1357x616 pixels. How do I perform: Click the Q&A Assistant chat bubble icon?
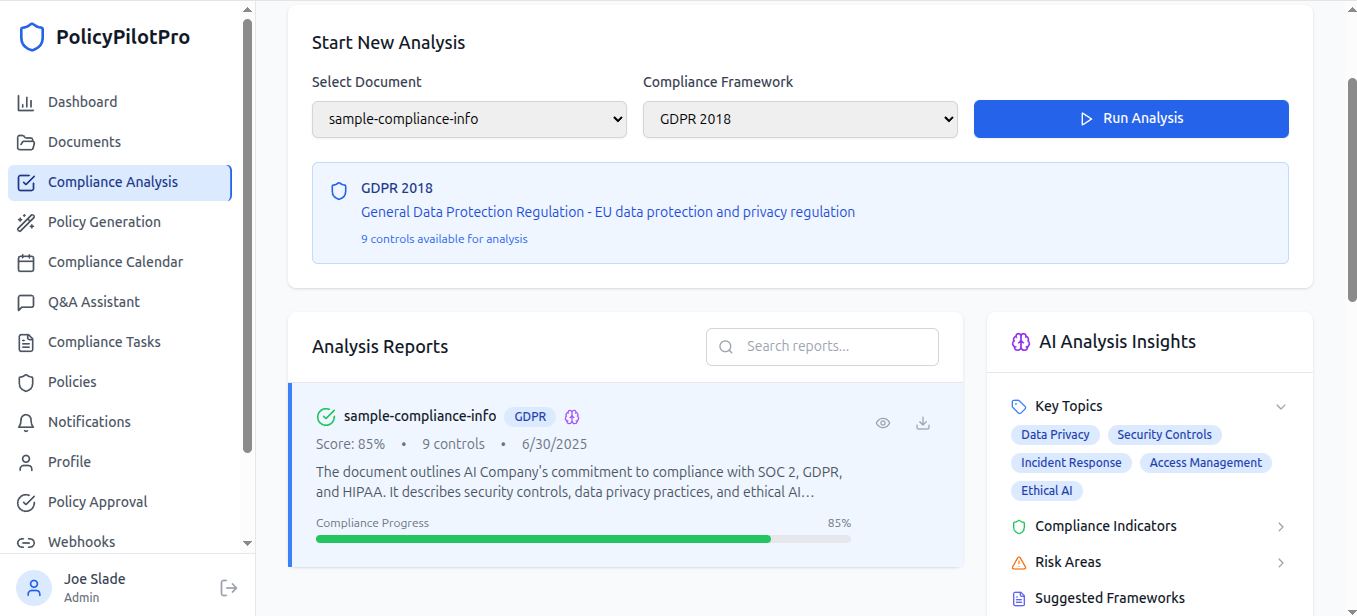tap(27, 302)
